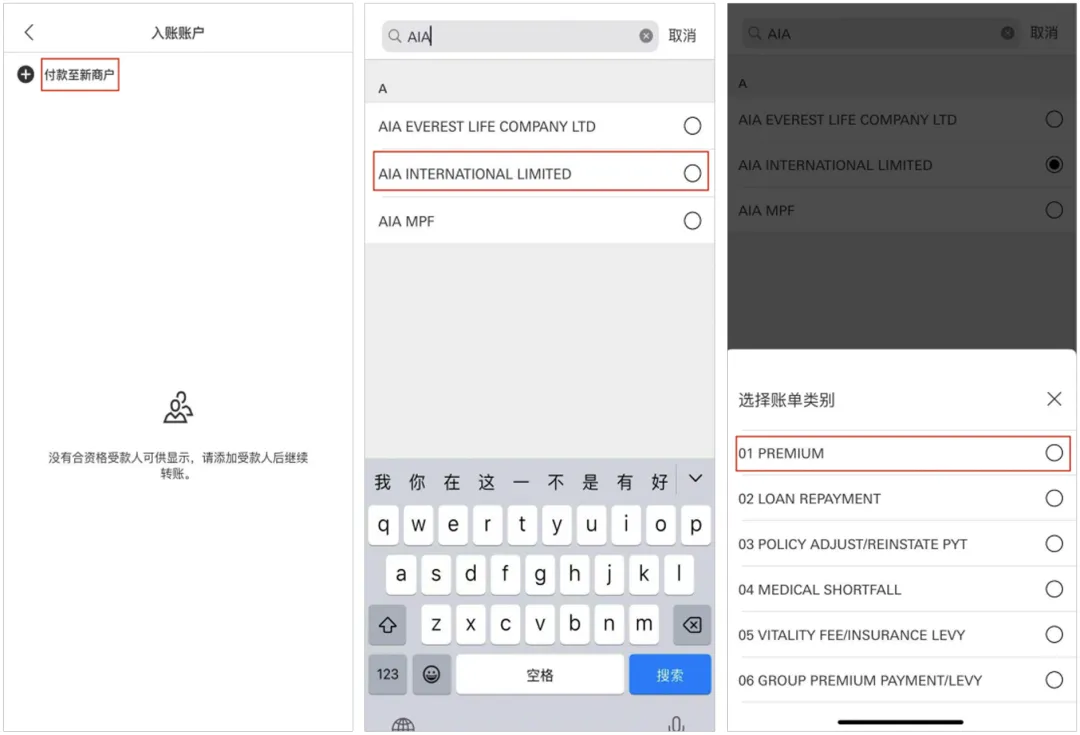Viewport: 1080px width, 735px height.
Task: Tap 取消 in the dimmed right screen
Action: coord(1043,32)
